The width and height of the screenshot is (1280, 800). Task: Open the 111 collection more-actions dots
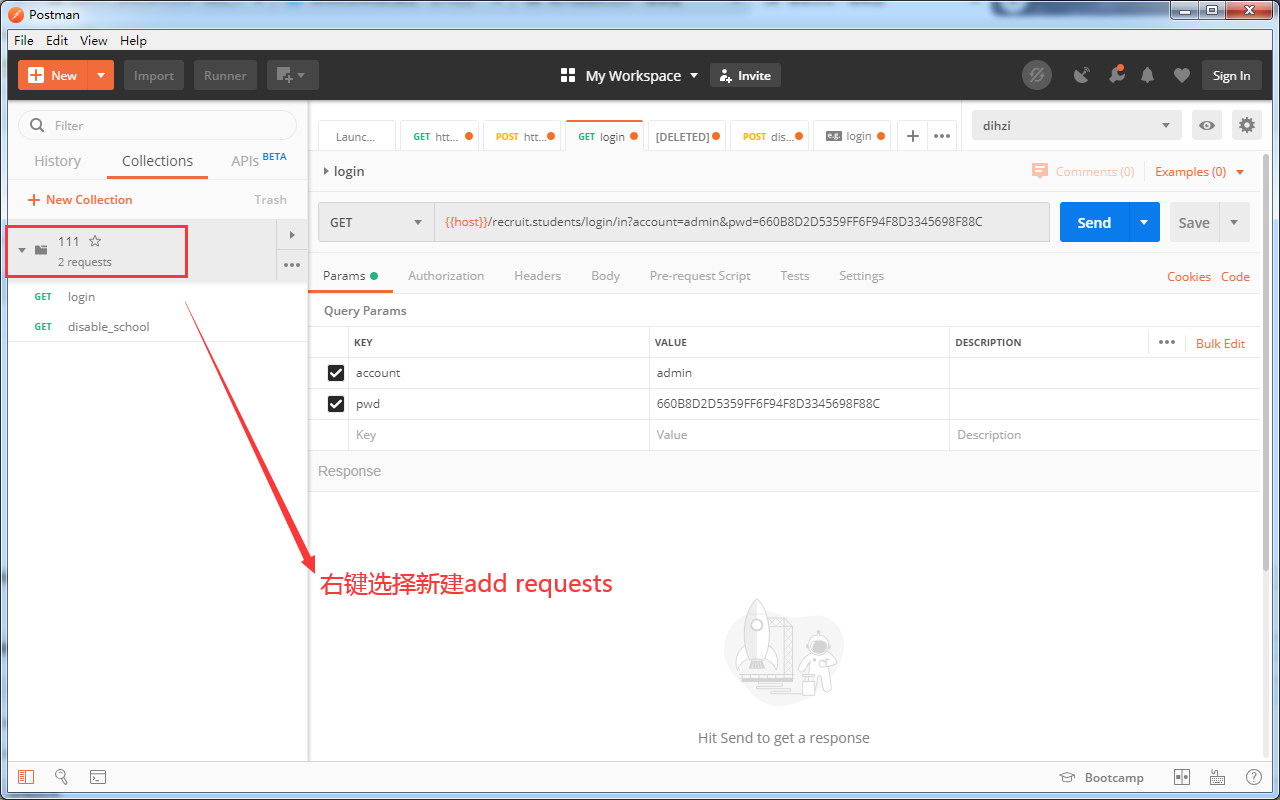292,265
